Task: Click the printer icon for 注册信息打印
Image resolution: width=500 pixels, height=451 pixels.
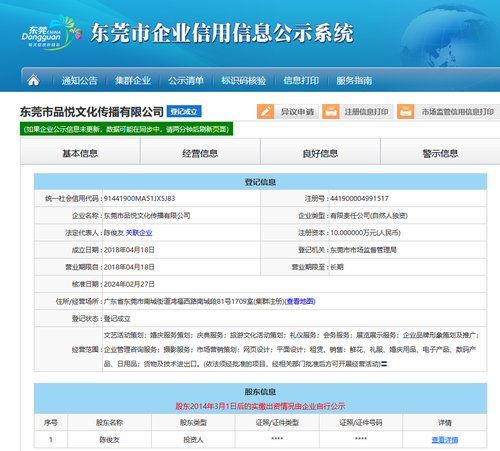Action: pos(331,111)
